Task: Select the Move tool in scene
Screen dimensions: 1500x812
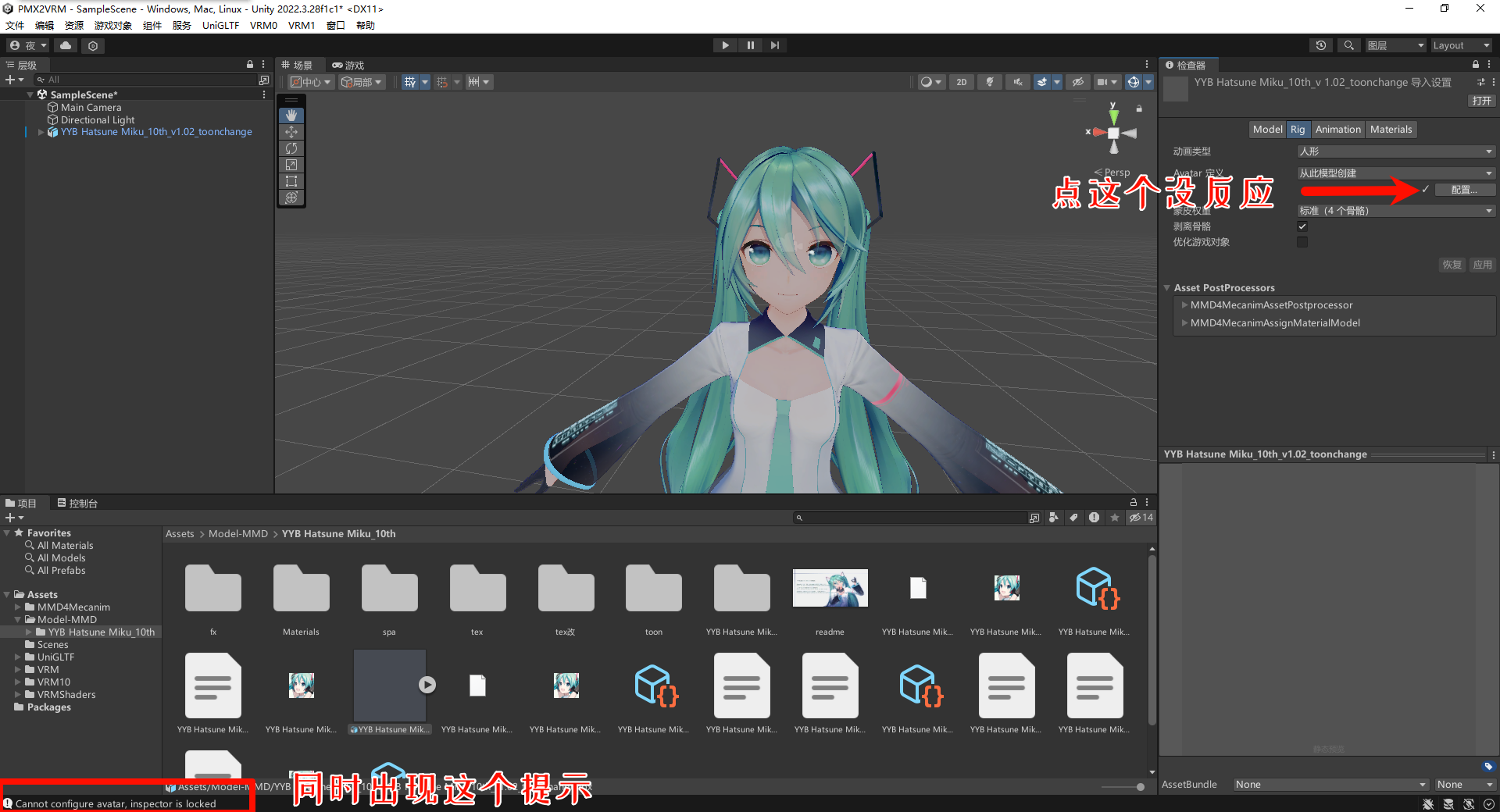Action: click(291, 132)
